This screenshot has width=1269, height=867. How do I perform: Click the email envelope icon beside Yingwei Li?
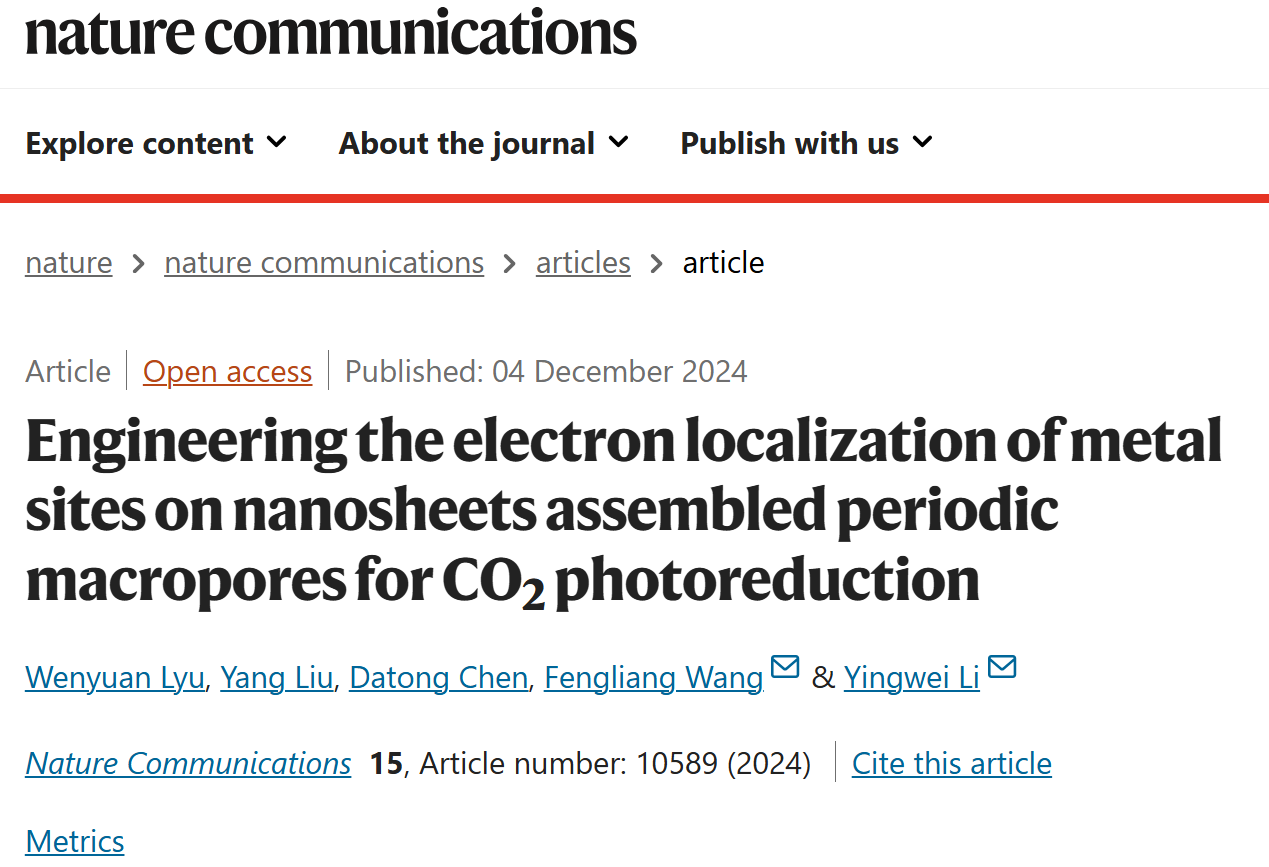click(x=1002, y=666)
